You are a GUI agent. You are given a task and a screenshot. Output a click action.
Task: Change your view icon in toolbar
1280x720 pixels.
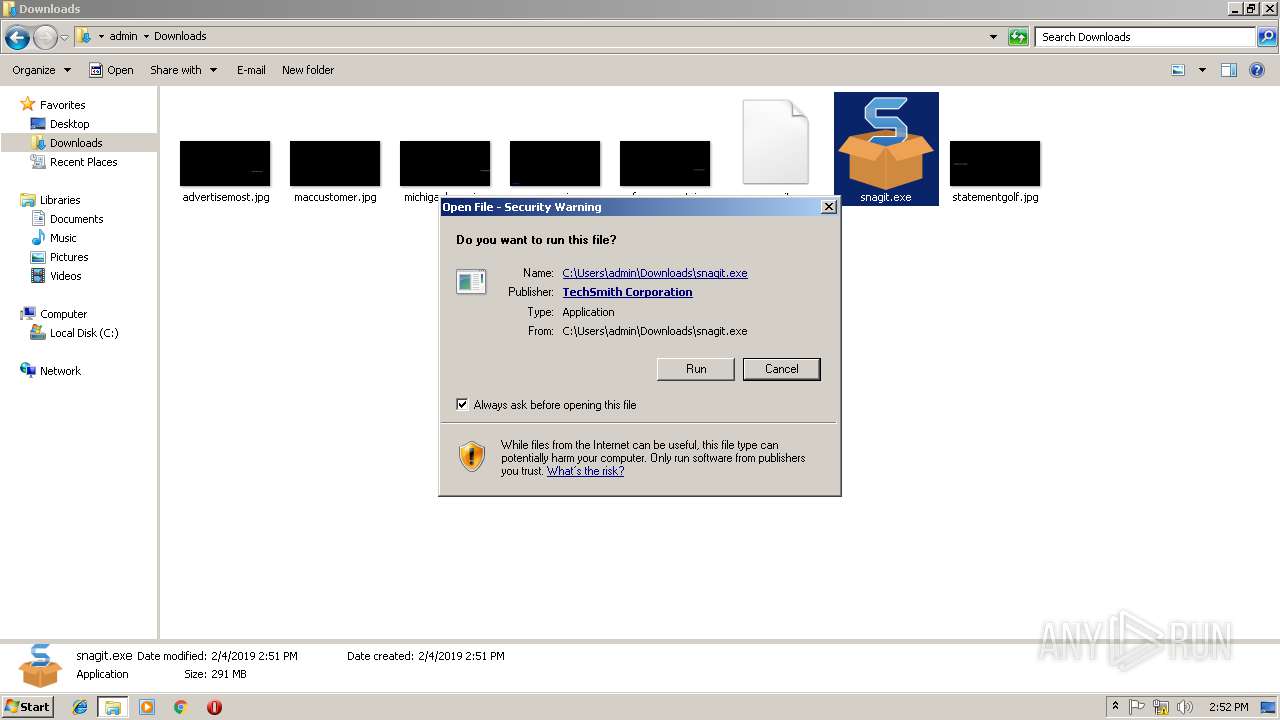pos(1178,70)
